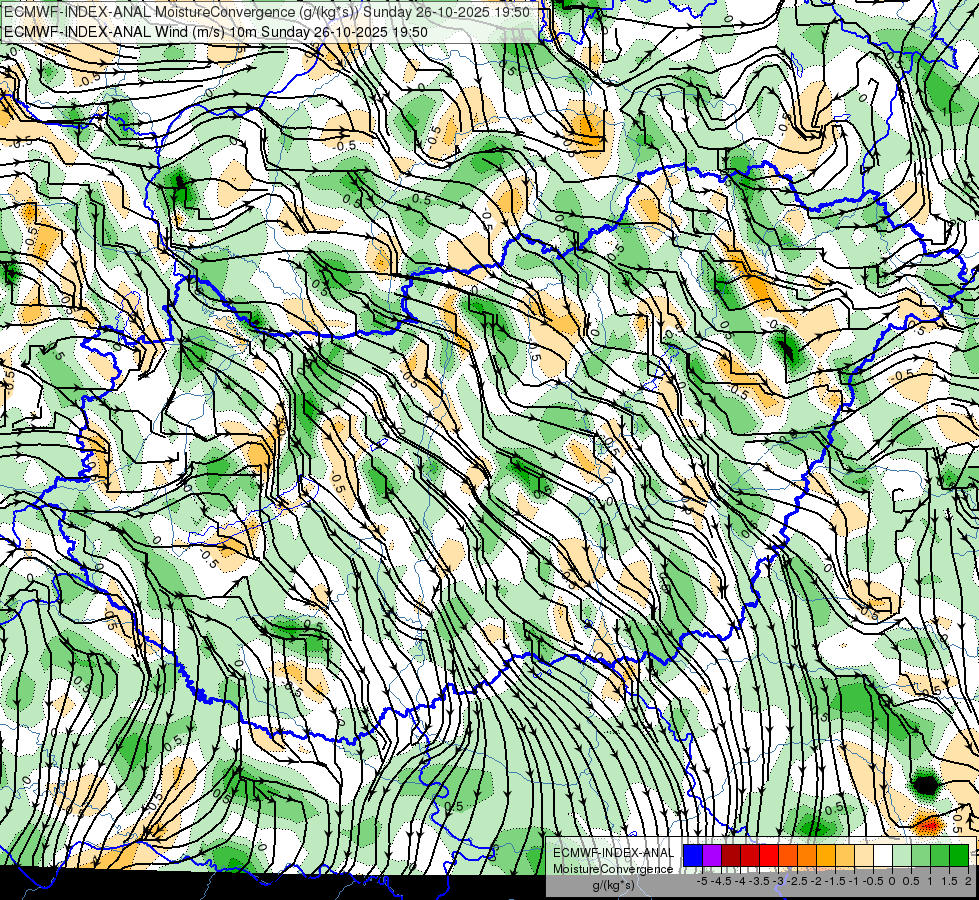
Task: Click the 2 tick label on the legend
Action: pyautogui.click(x=968, y=881)
